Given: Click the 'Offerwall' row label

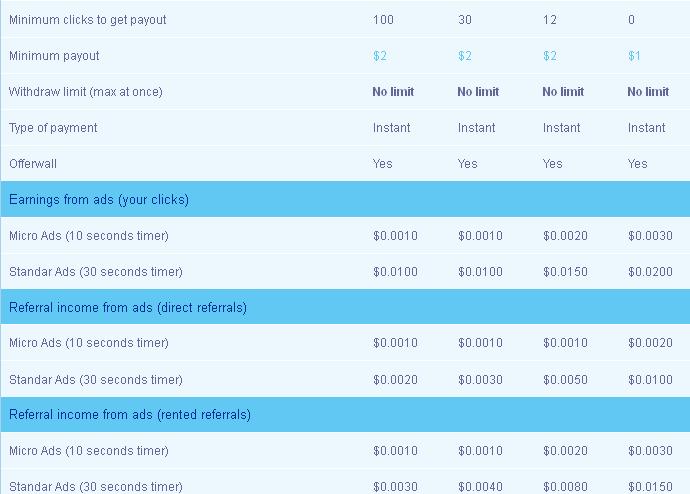Looking at the screenshot, I should (33, 164).
